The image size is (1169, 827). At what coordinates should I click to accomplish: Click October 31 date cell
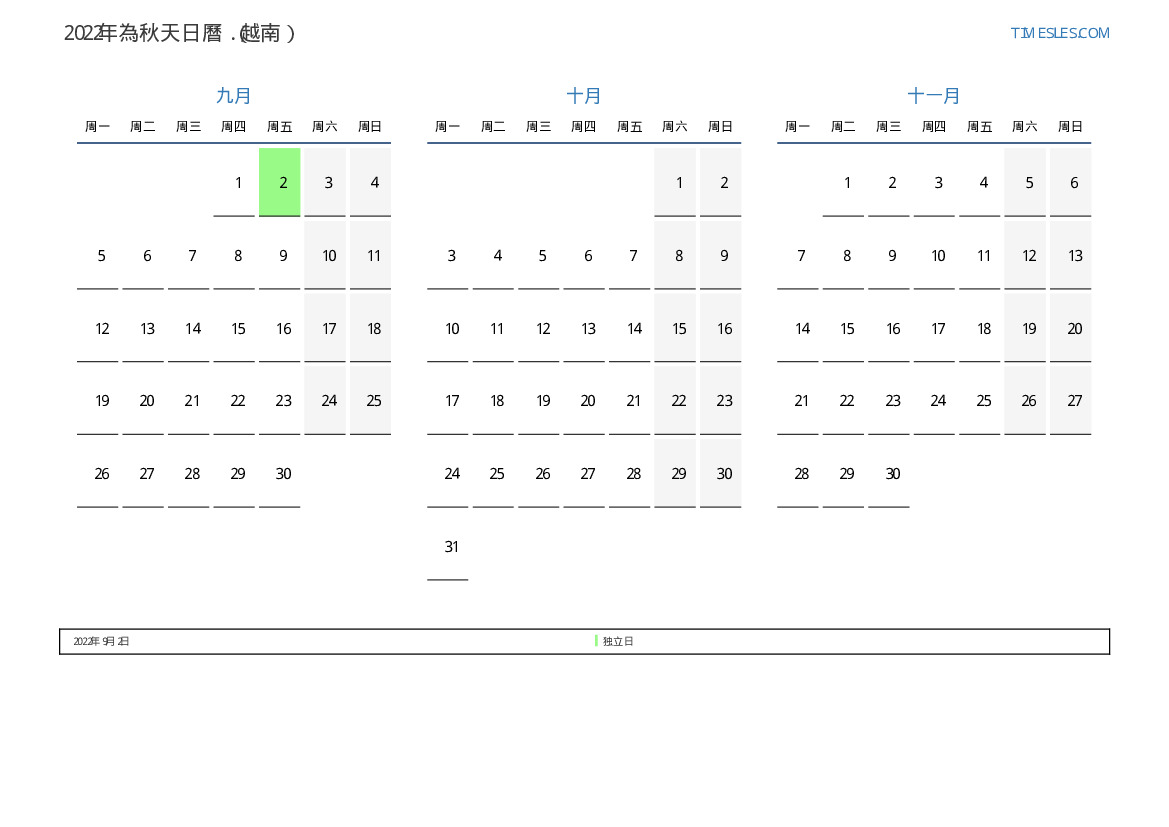pyautogui.click(x=451, y=547)
